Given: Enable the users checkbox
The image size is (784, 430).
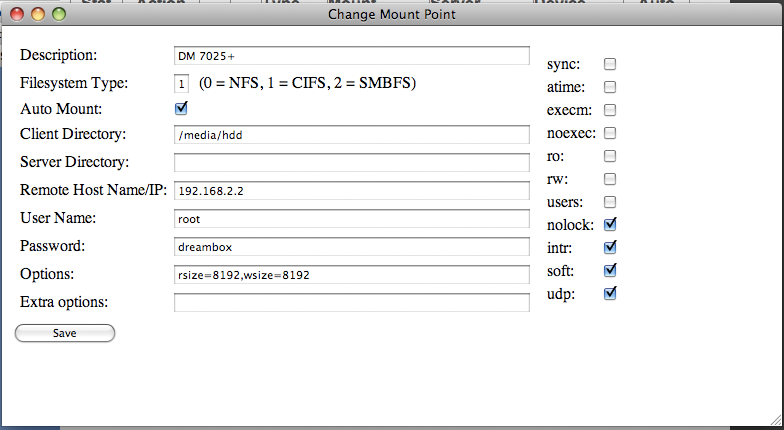Looking at the screenshot, I should tap(610, 202).
